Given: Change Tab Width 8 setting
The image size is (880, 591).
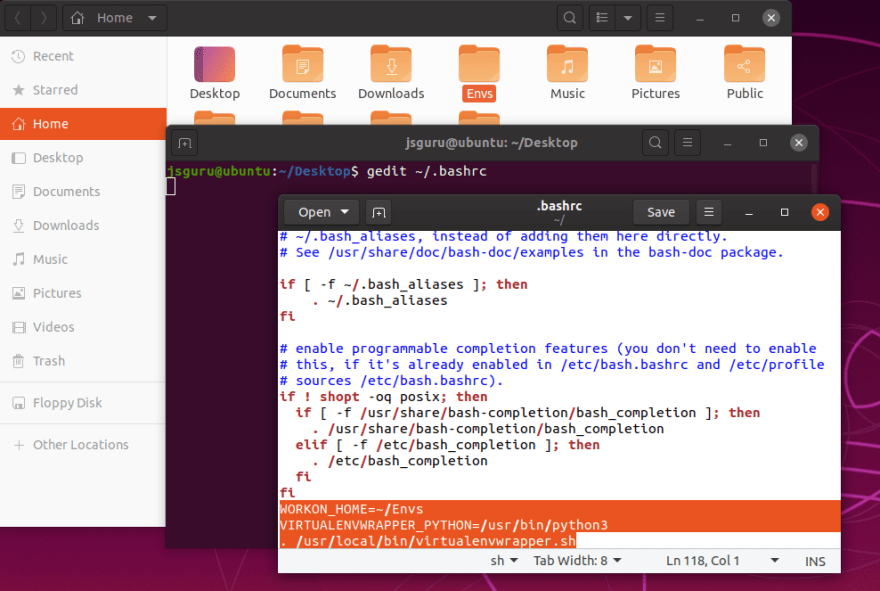Looking at the screenshot, I should [x=578, y=561].
